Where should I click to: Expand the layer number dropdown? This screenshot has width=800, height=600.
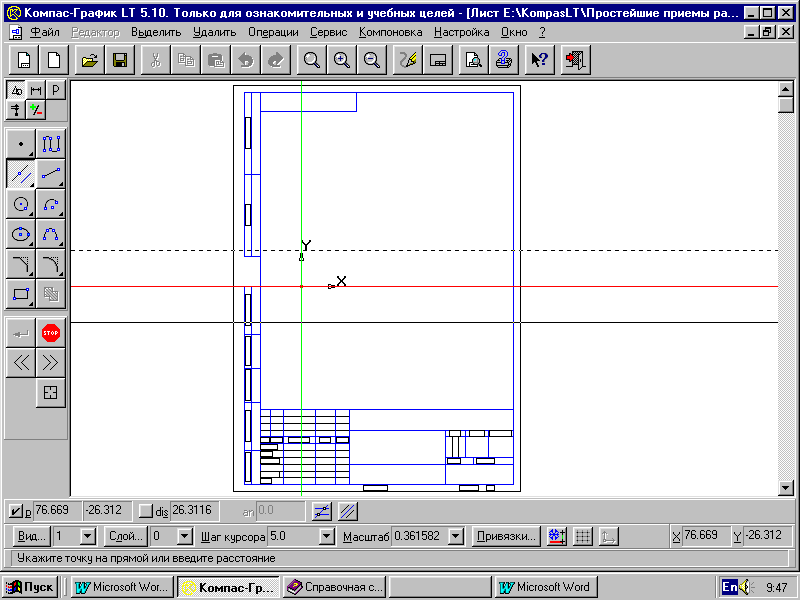185,536
